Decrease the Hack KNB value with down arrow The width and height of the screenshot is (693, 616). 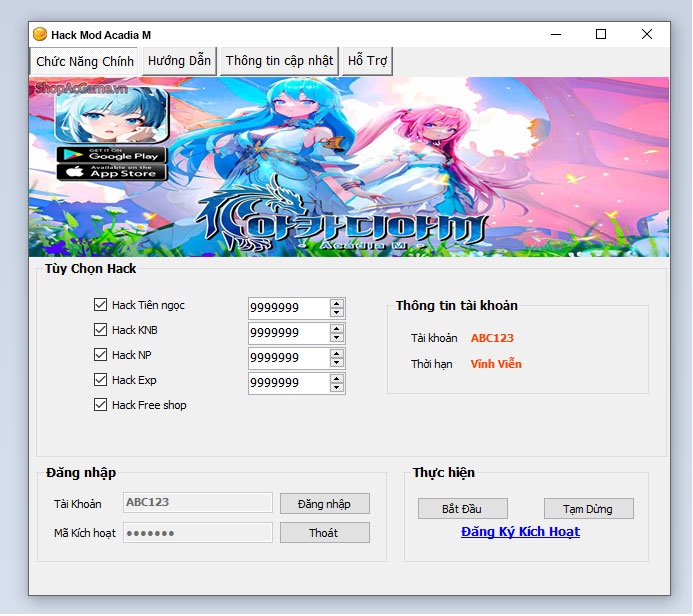tap(337, 338)
